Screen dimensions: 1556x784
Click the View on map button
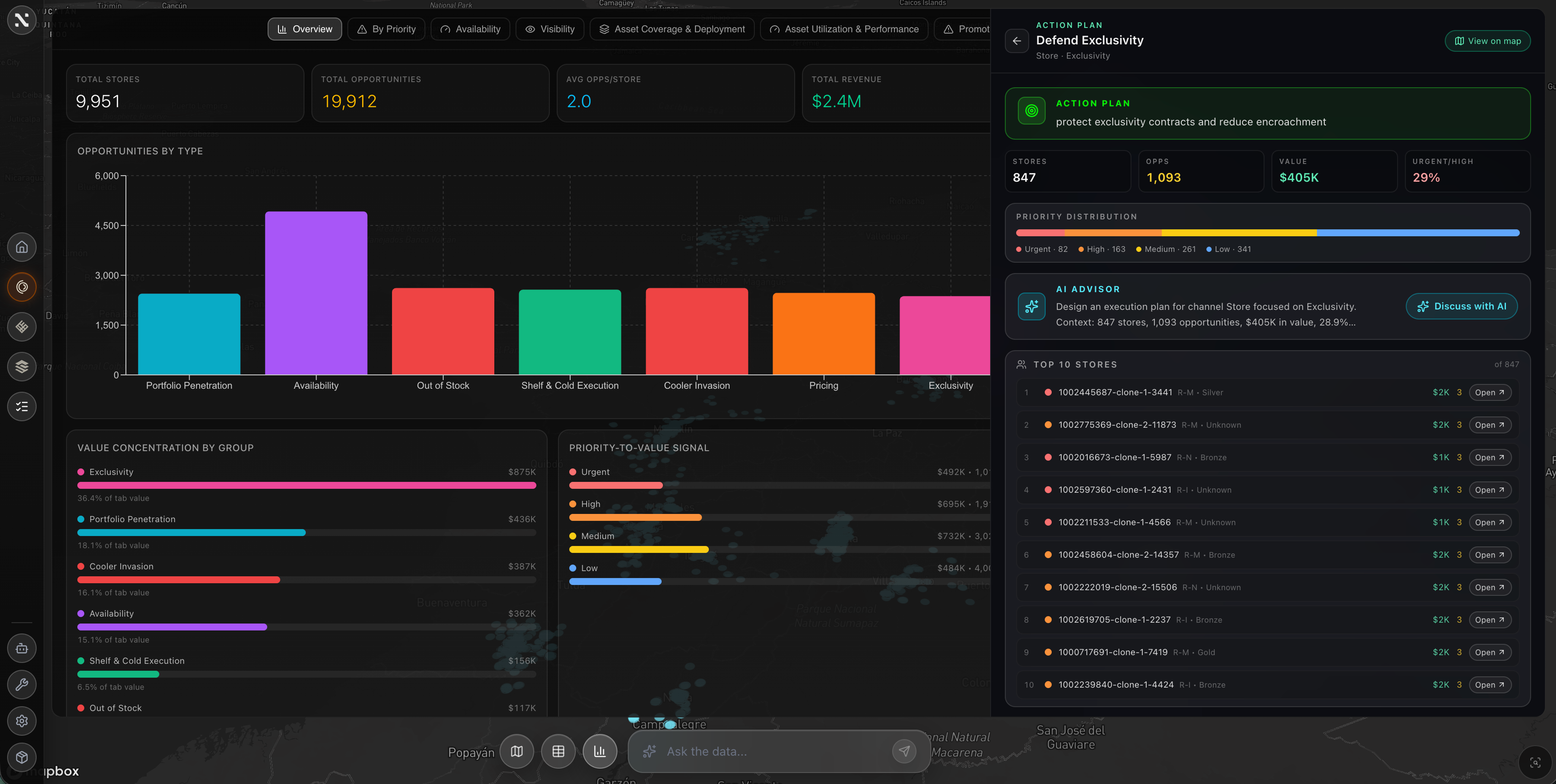(x=1487, y=41)
